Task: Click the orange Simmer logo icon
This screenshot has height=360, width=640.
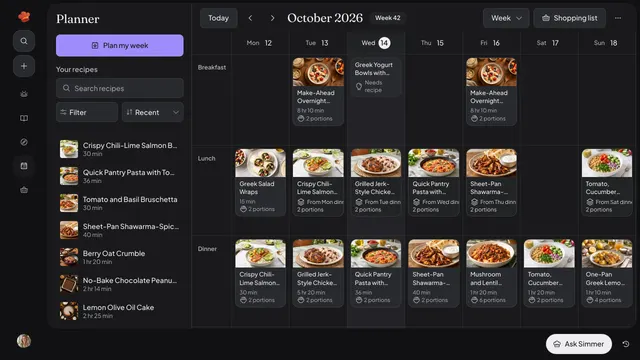Action: click(x=24, y=17)
